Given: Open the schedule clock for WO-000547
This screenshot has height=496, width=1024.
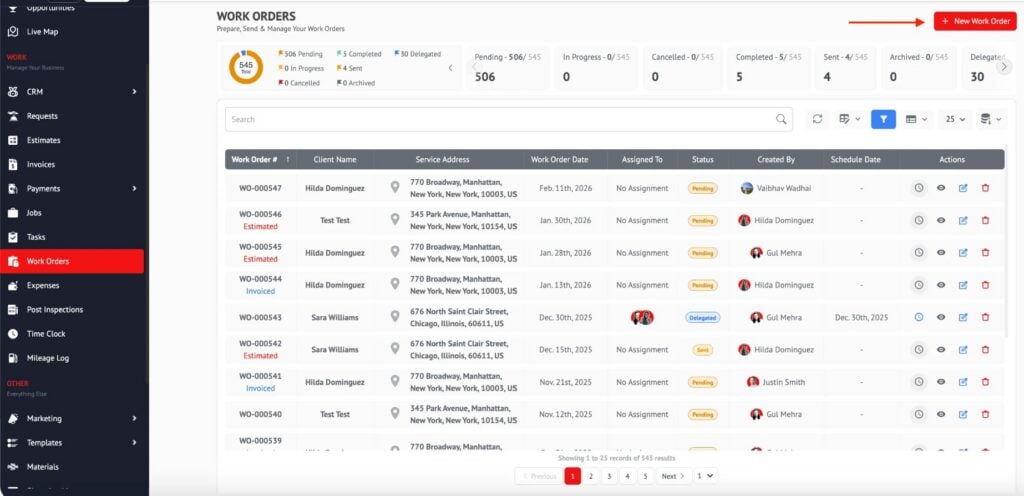Looking at the screenshot, I should click(x=919, y=188).
